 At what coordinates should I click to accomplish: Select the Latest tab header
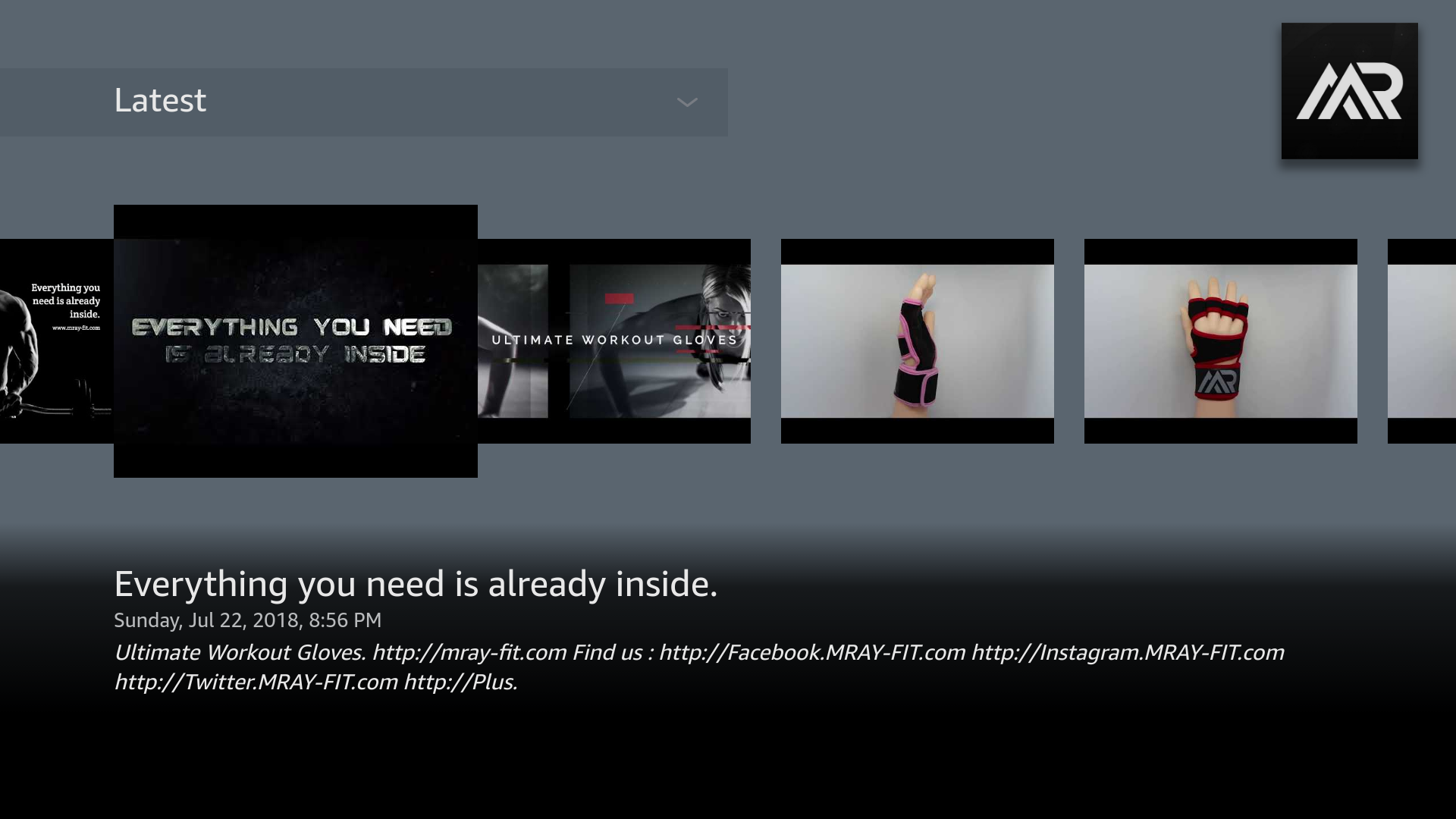160,100
